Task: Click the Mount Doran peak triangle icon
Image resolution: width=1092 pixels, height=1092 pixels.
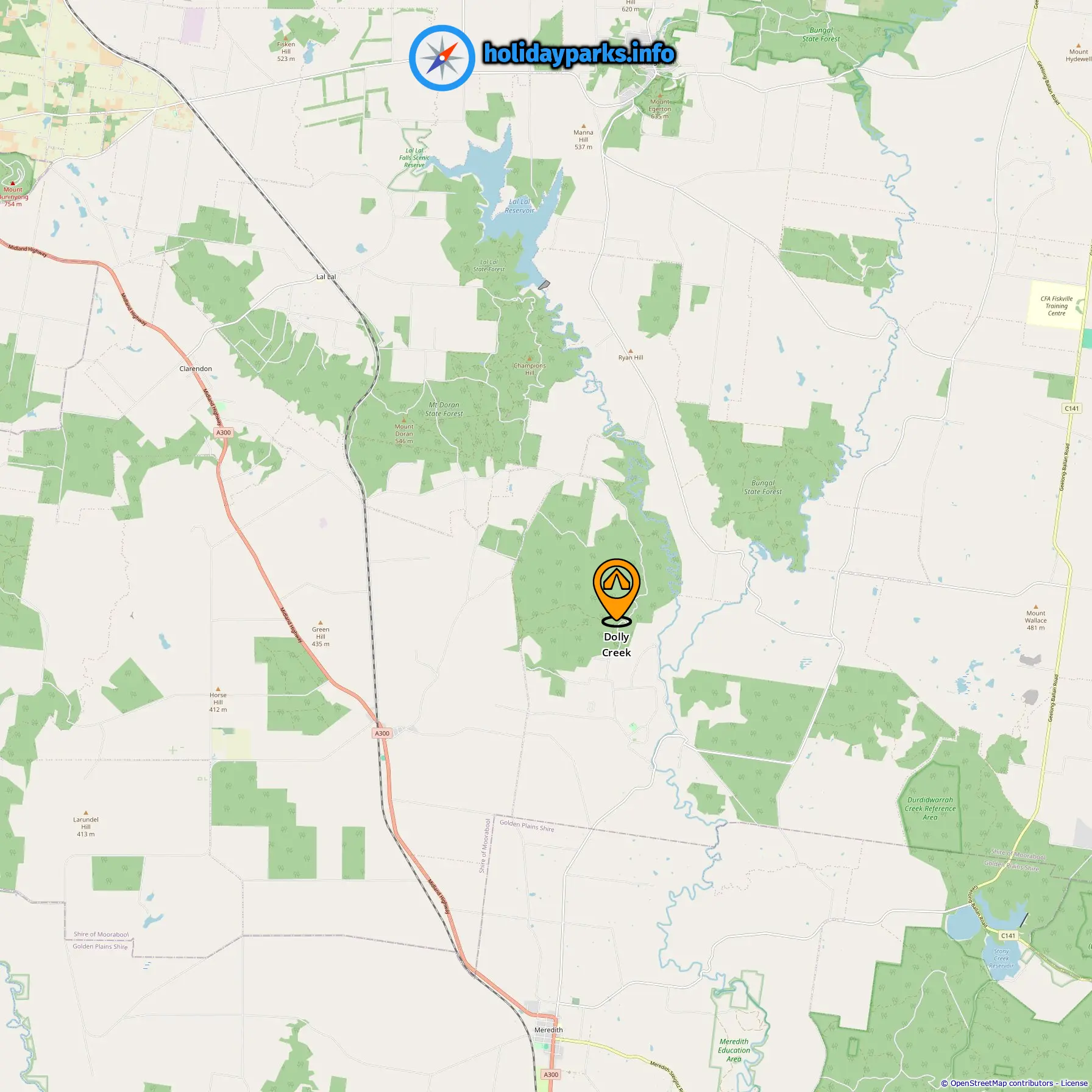Action: [x=404, y=420]
